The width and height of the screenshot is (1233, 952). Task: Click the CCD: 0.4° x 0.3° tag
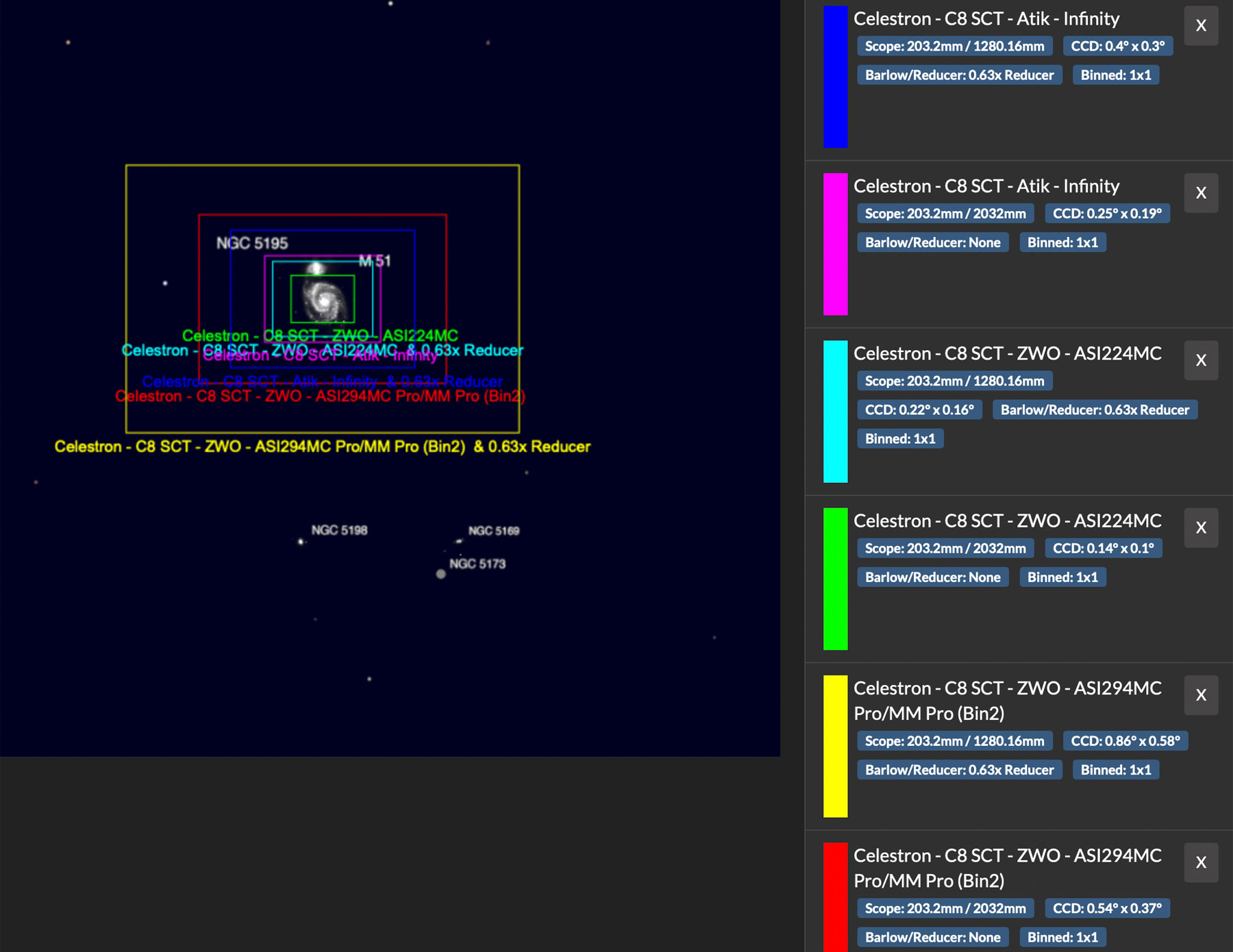coord(1118,46)
